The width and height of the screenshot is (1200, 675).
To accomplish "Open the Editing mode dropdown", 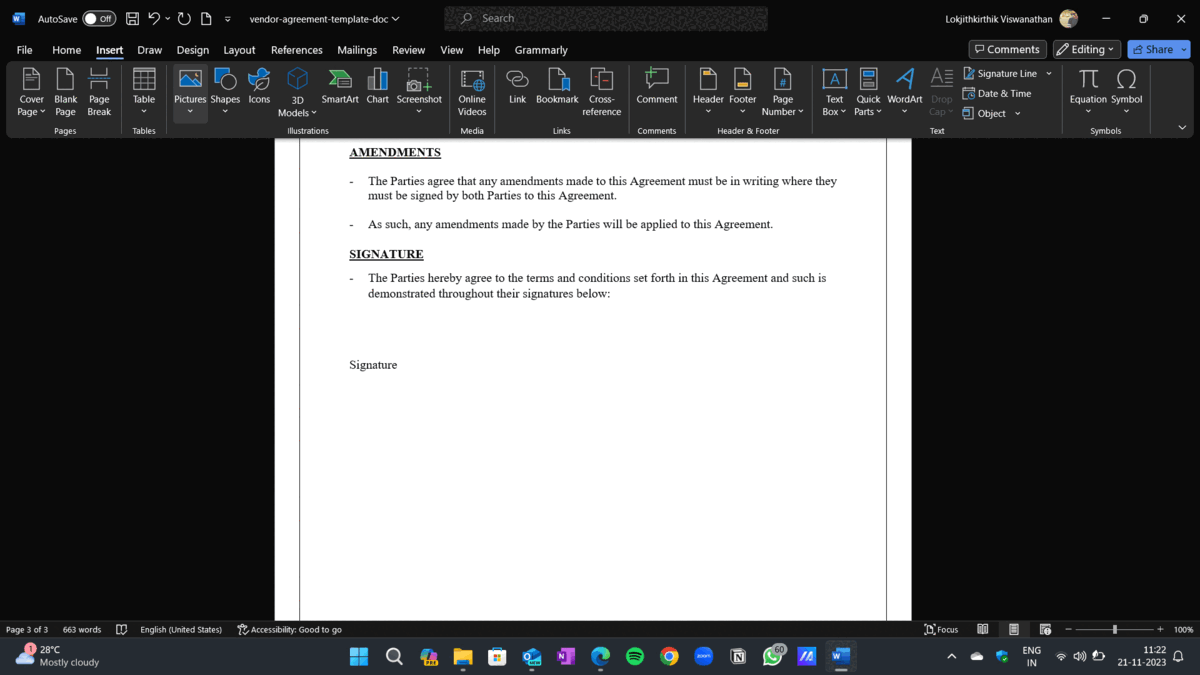I will click(1088, 49).
